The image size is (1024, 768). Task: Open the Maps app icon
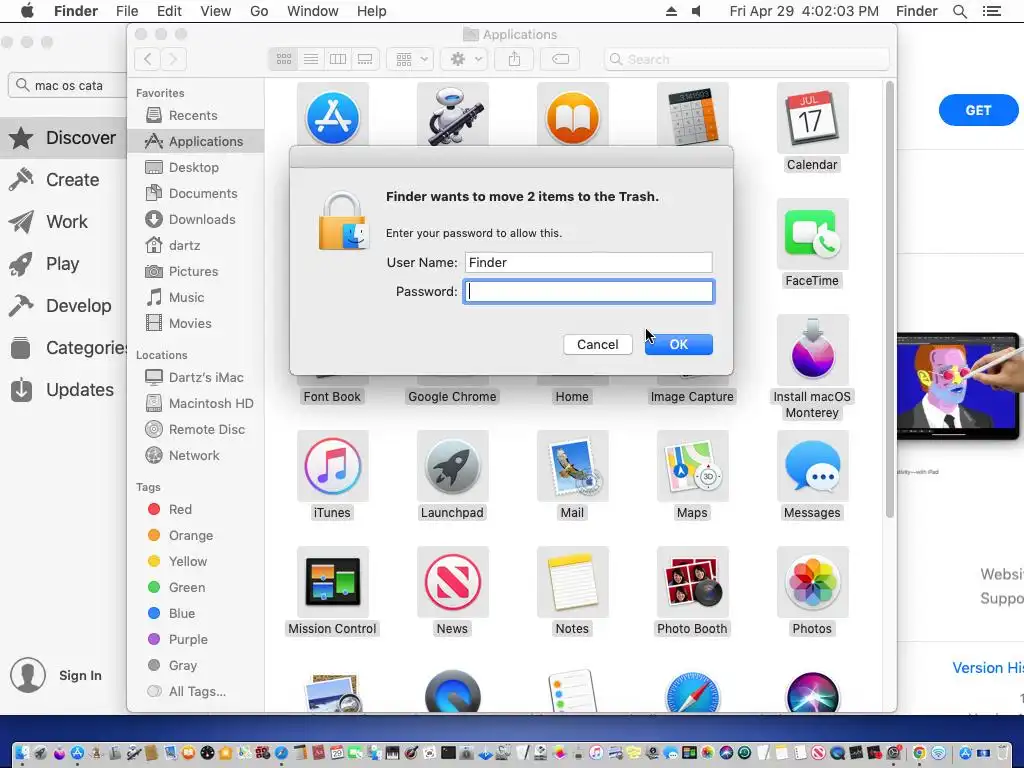pos(692,466)
